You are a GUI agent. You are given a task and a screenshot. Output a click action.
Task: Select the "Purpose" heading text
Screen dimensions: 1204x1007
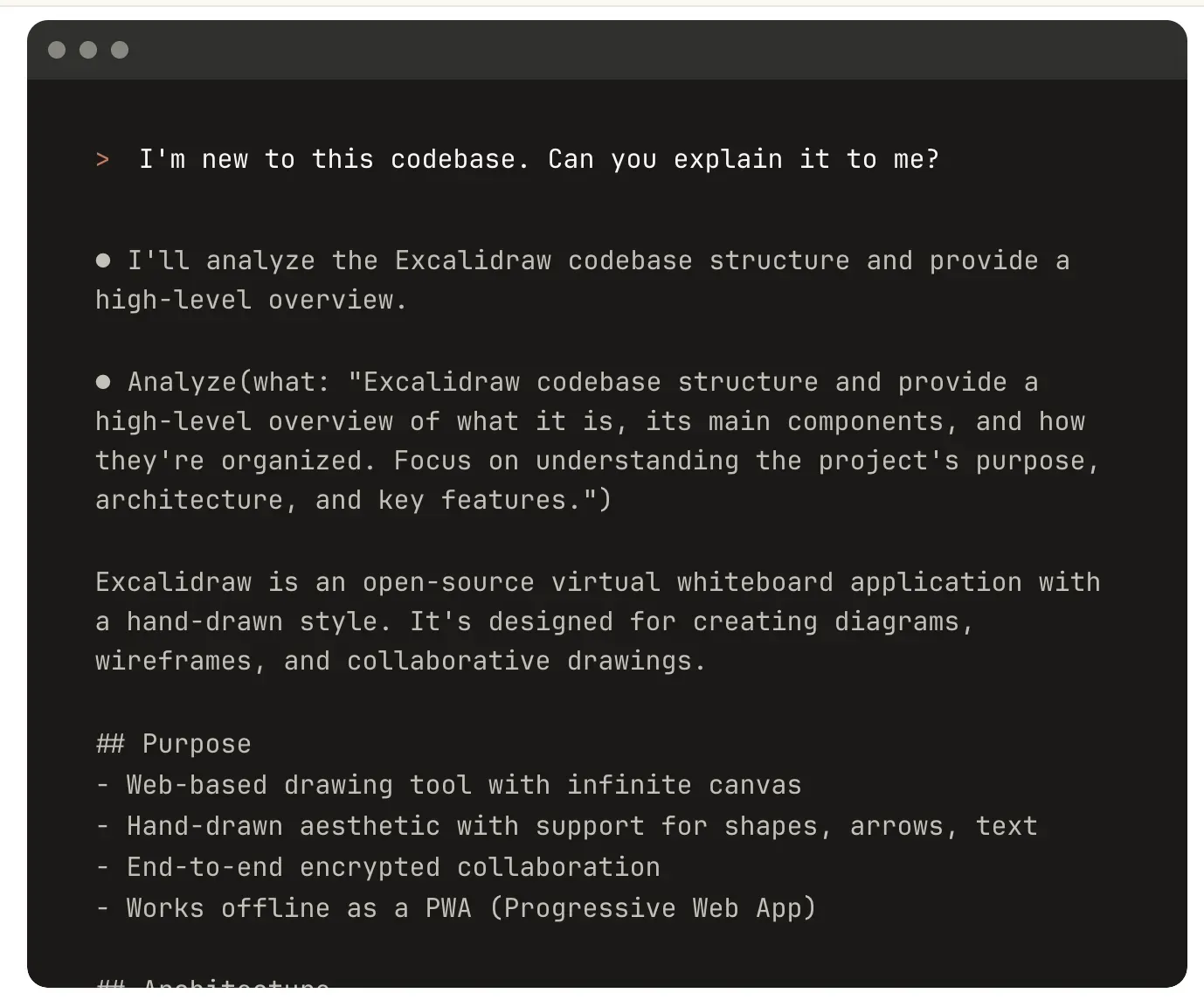197,743
